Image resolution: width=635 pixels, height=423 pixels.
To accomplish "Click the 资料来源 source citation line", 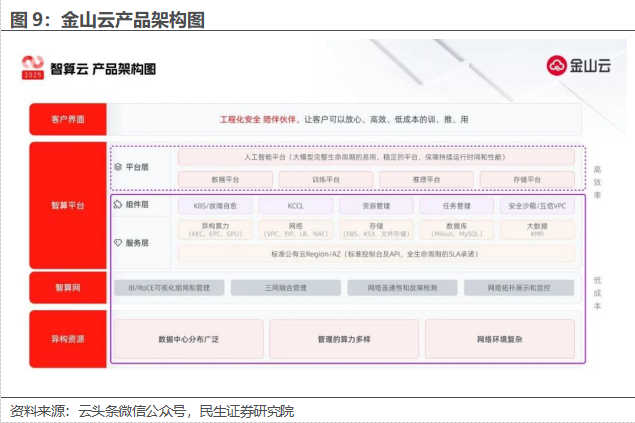I will (152, 411).
